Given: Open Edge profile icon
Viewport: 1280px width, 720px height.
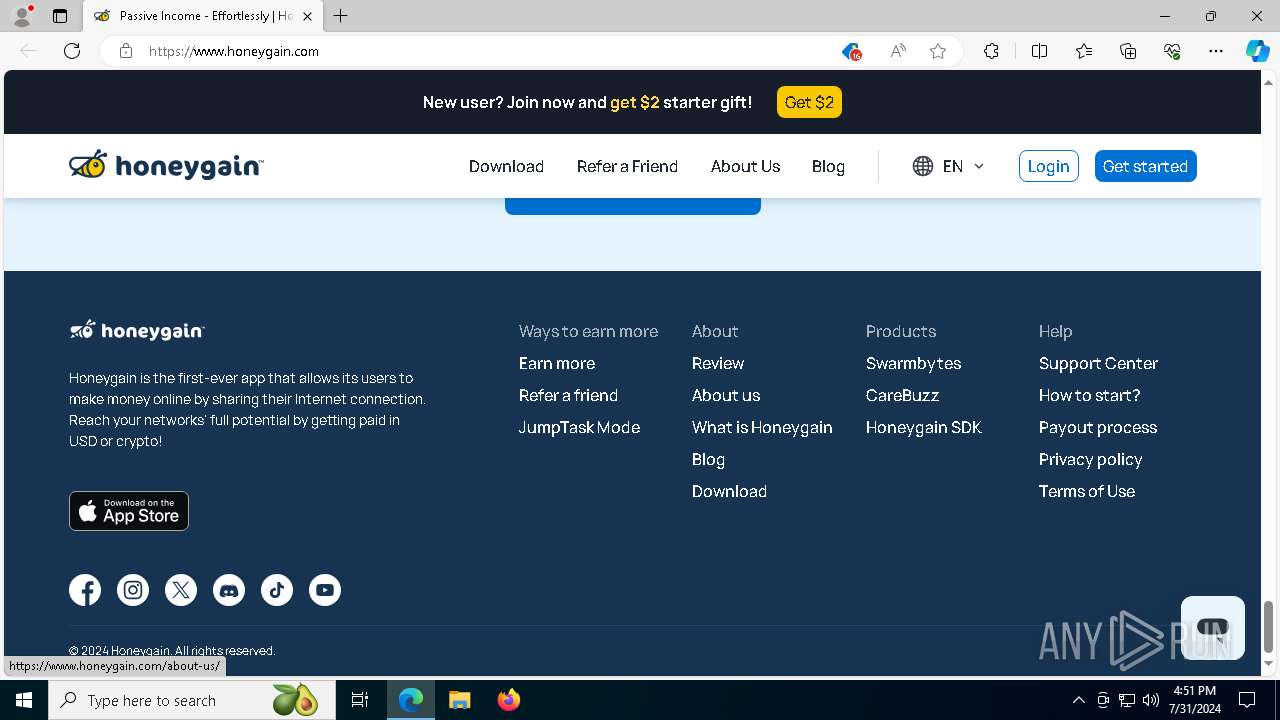Looking at the screenshot, I should click(22, 16).
